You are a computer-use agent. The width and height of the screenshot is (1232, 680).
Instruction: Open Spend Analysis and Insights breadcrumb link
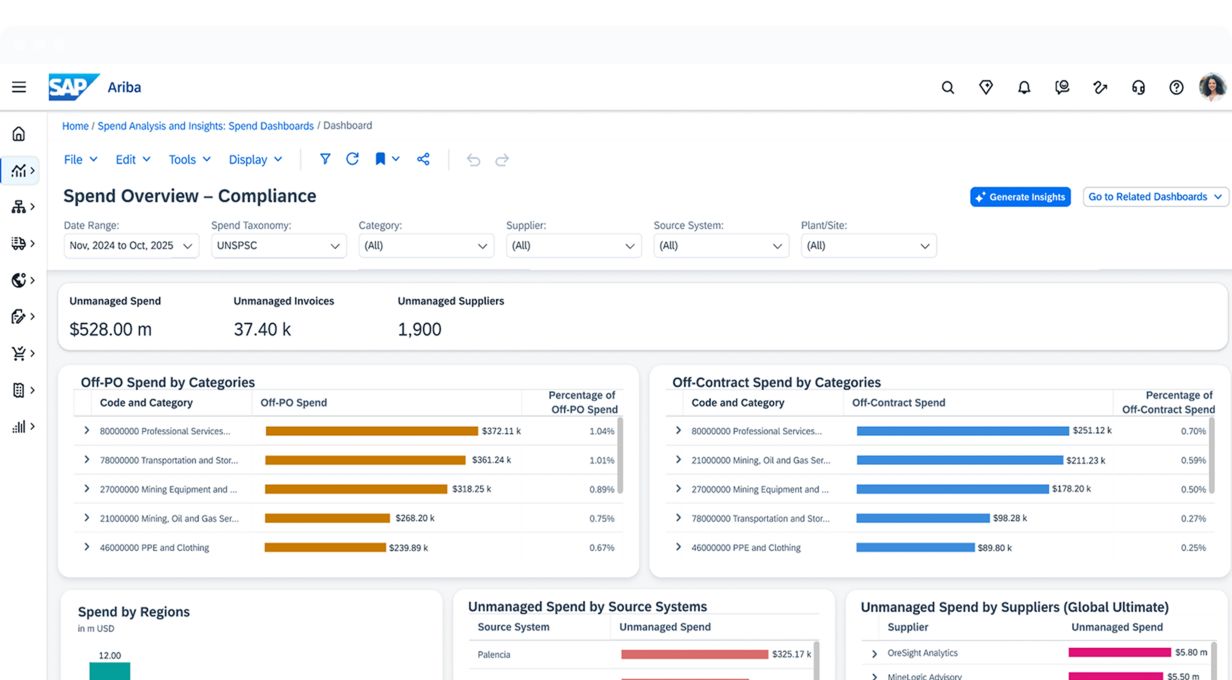(205, 126)
